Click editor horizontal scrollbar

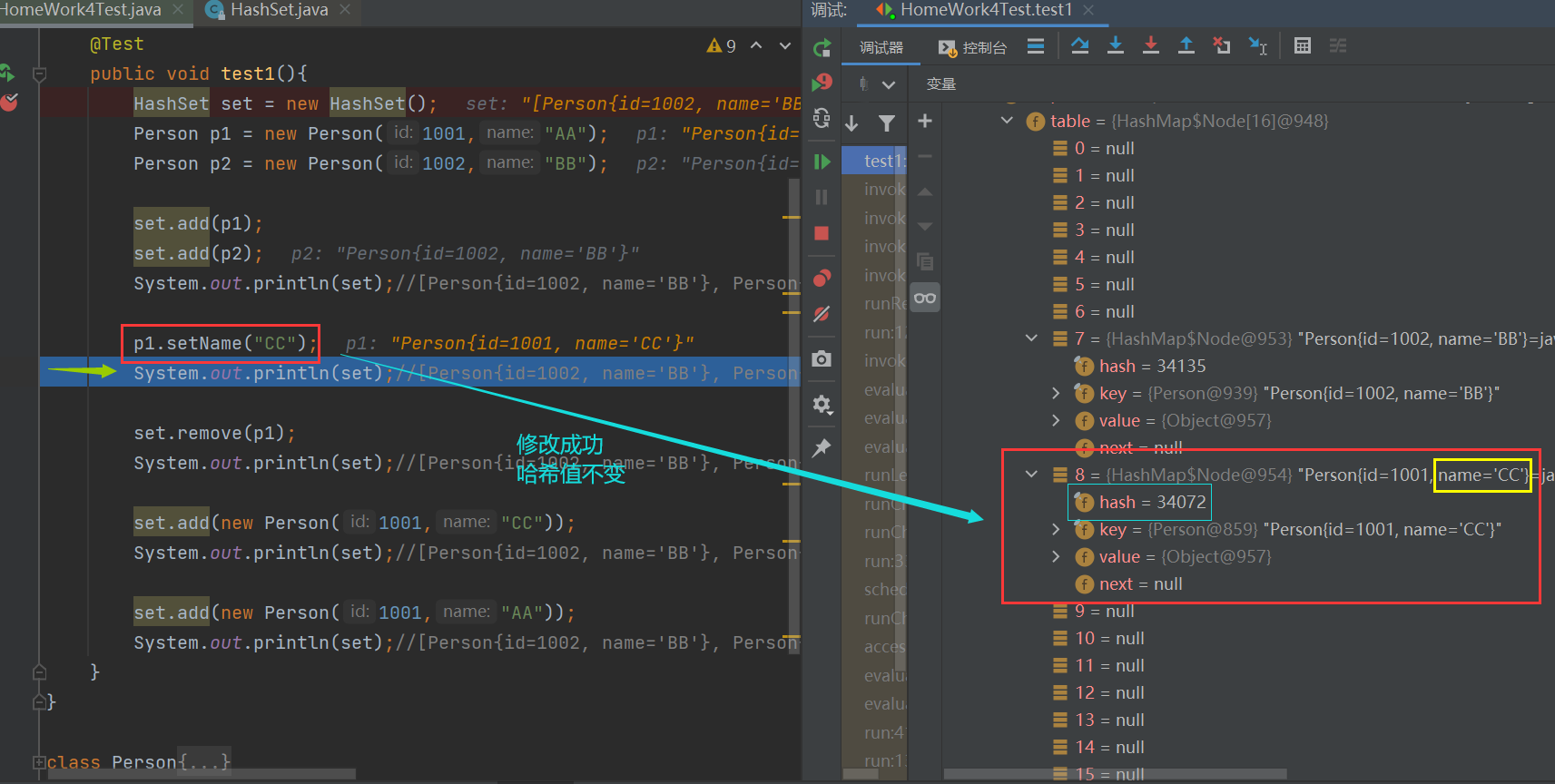[201, 774]
